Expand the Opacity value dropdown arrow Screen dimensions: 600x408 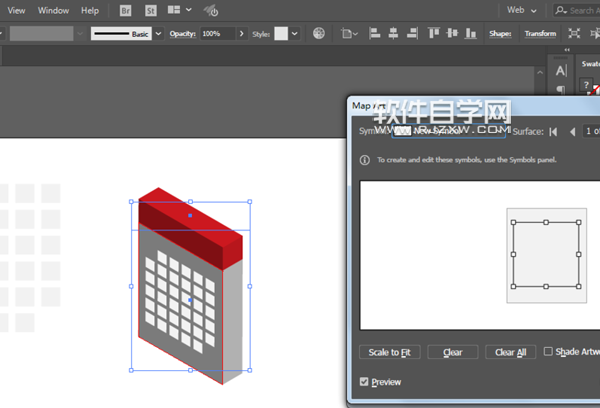point(241,33)
